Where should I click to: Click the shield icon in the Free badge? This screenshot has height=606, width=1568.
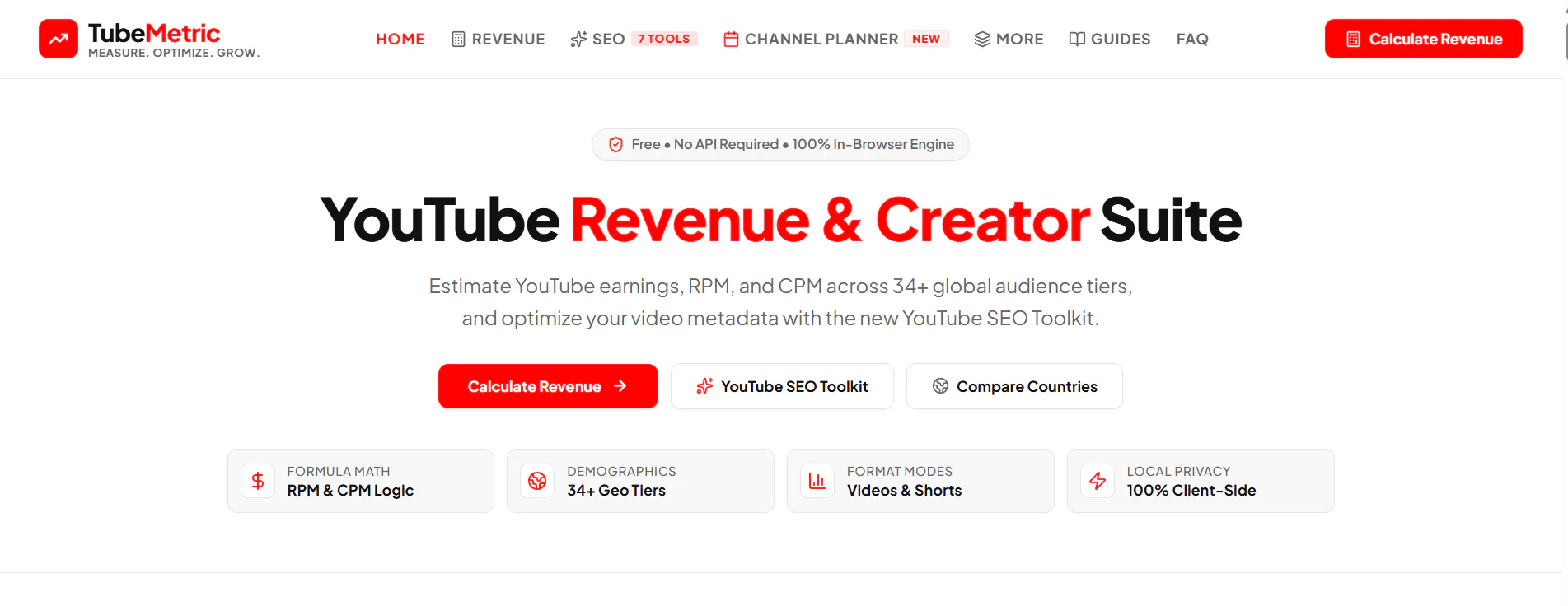615,145
